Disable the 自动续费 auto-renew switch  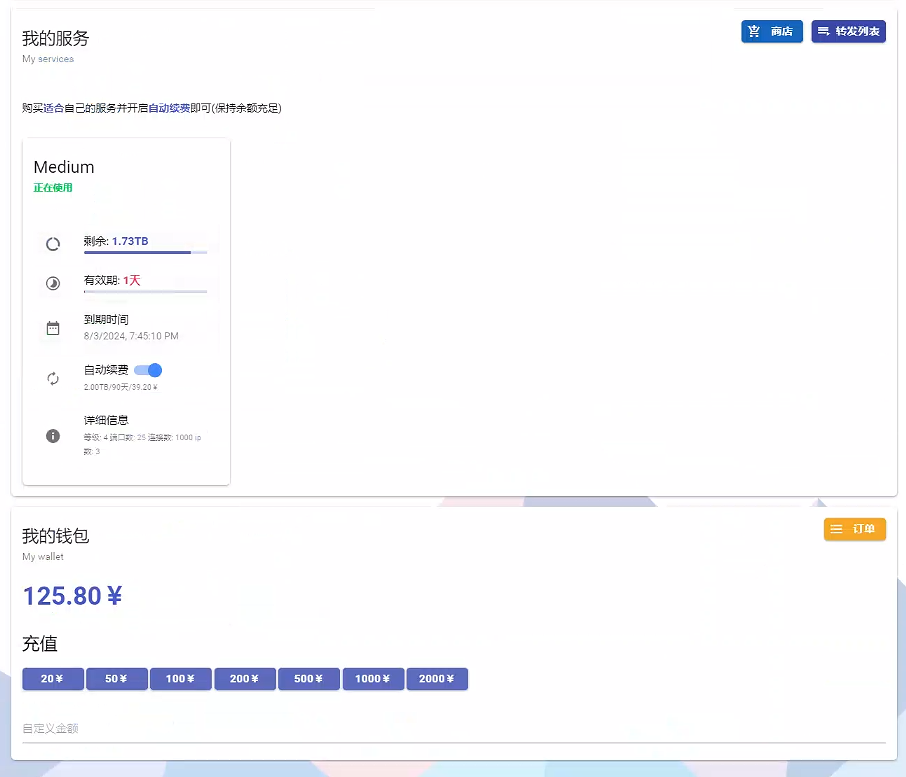click(x=148, y=370)
